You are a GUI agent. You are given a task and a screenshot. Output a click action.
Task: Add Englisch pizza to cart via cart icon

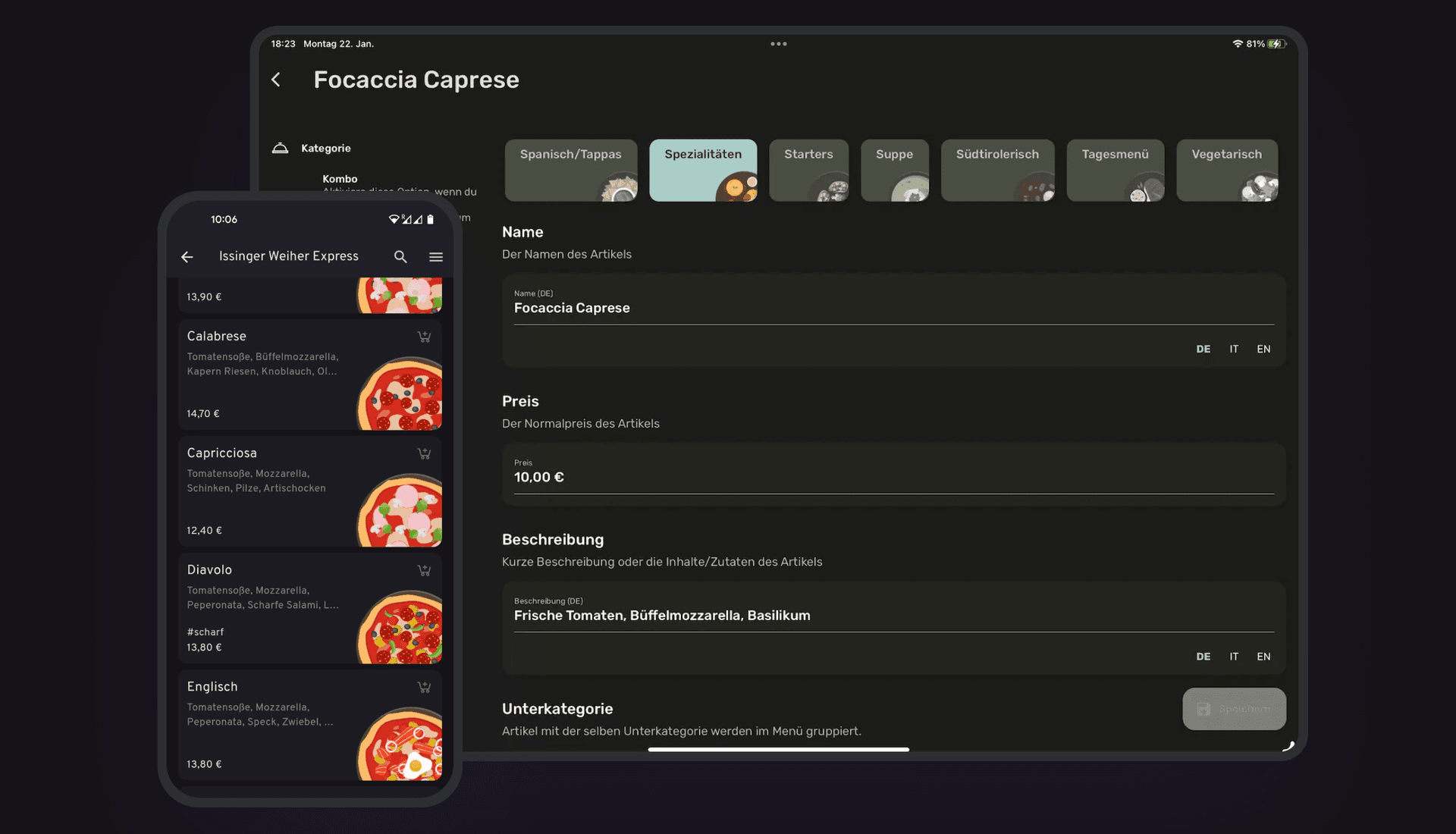(x=424, y=687)
